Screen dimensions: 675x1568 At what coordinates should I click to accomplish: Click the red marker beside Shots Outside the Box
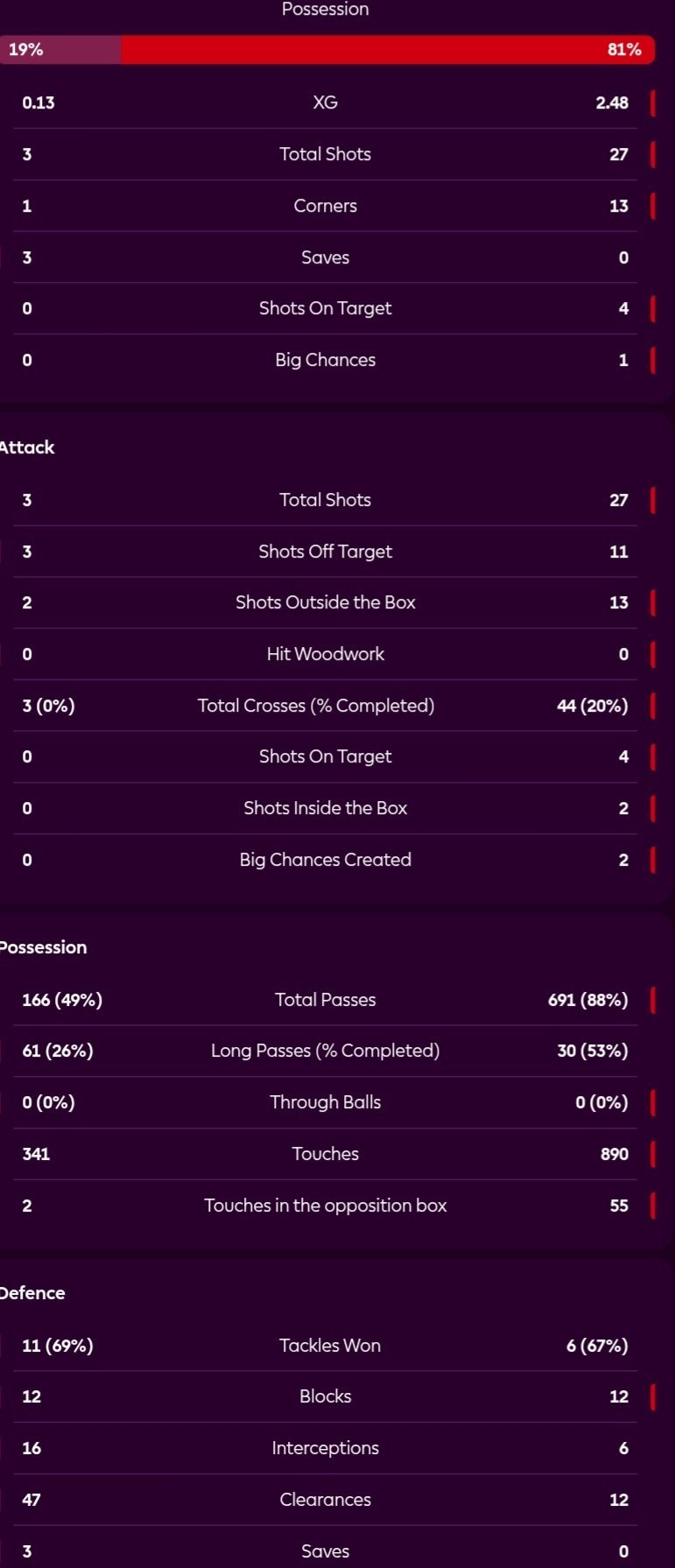(x=652, y=602)
